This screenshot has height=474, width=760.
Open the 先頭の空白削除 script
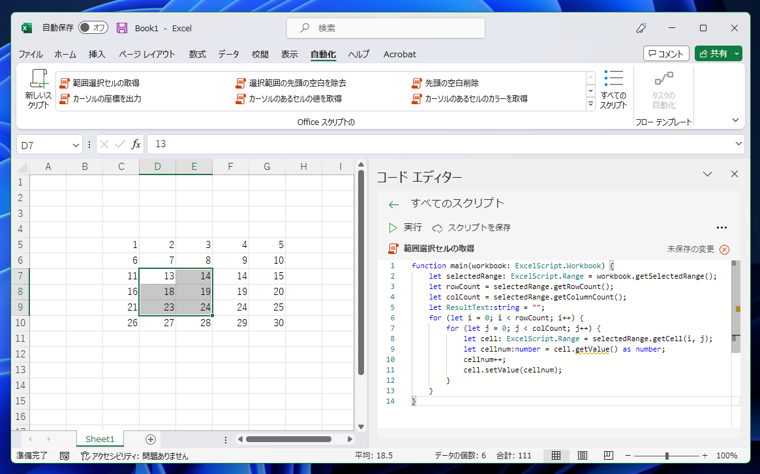tap(445, 83)
